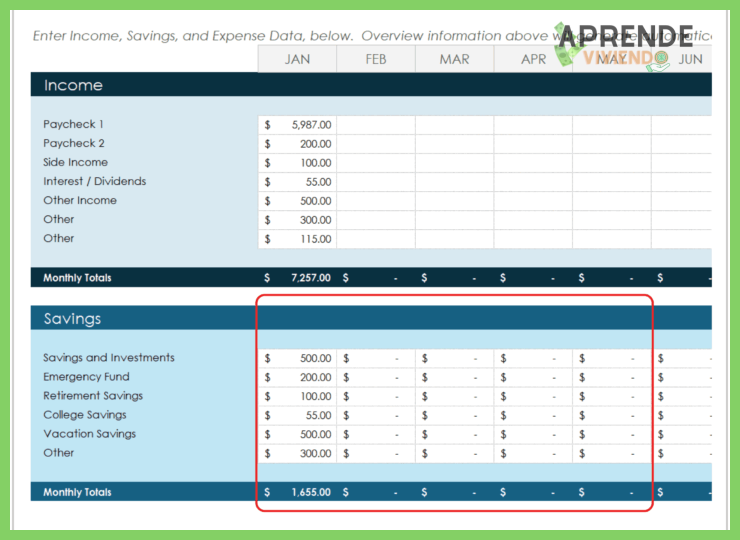The image size is (740, 540).
Task: Click the 5,987.00 Paycheck 1 cell
Action: coord(297,125)
